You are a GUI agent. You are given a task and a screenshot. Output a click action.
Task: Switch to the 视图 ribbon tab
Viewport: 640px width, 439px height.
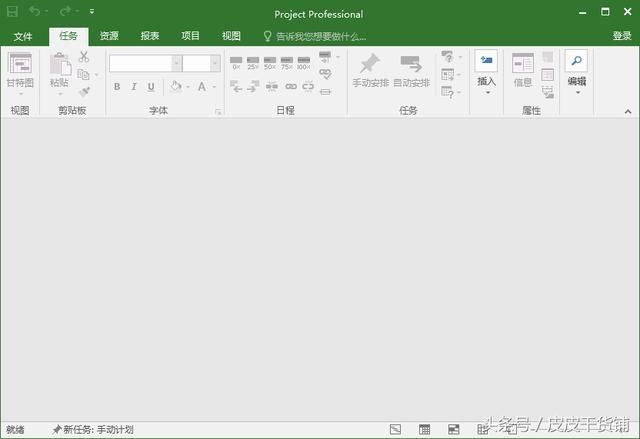(231, 36)
